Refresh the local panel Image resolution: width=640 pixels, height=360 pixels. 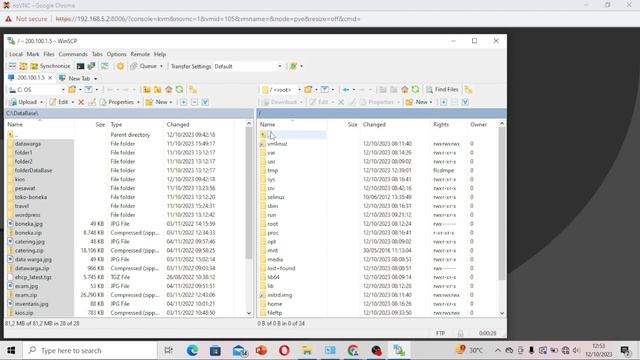tap(180, 90)
